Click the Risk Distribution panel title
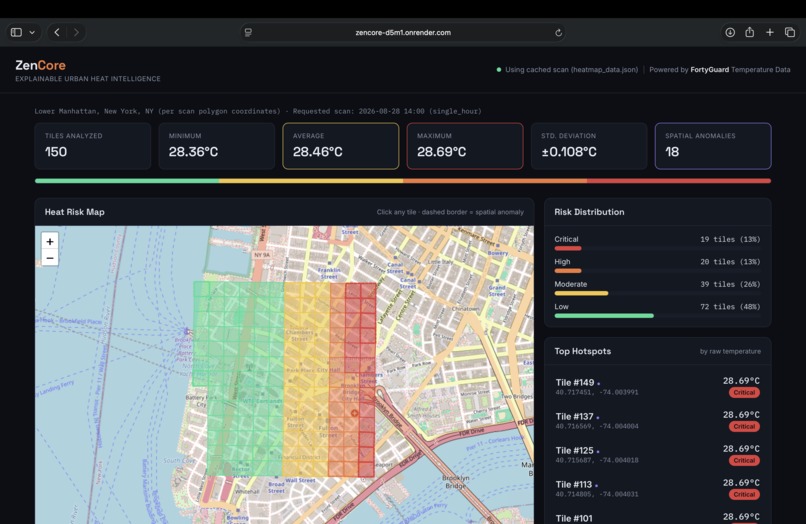 coord(589,212)
